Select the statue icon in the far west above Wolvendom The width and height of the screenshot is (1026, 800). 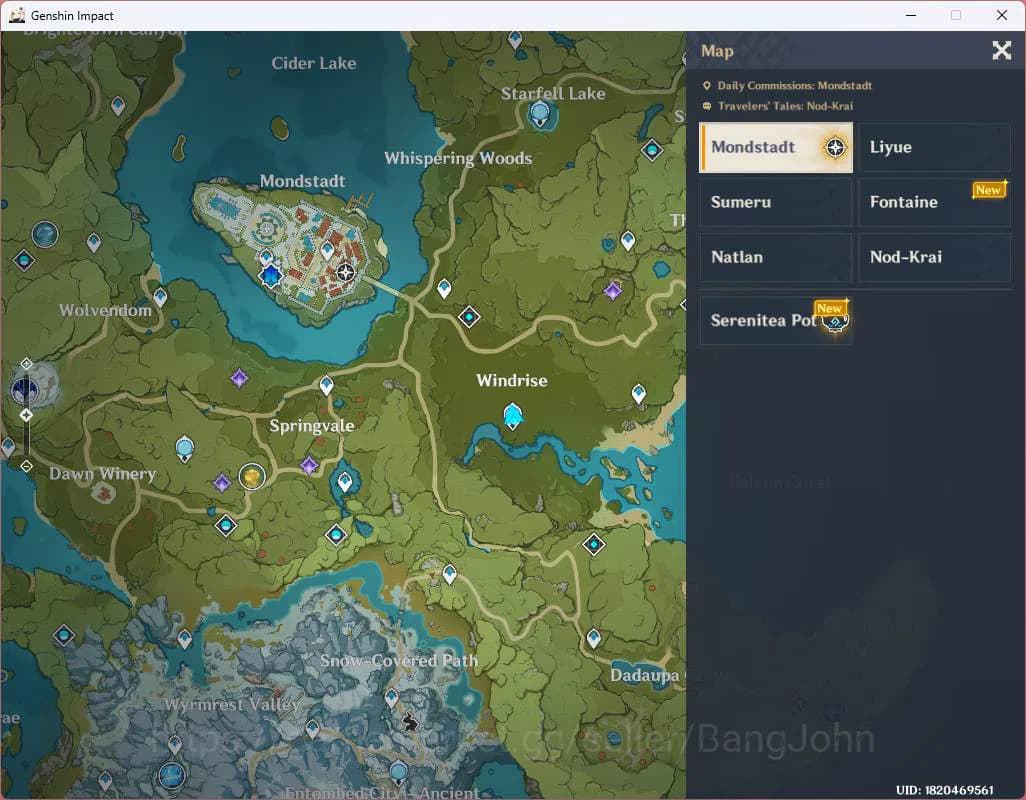[x=45, y=234]
